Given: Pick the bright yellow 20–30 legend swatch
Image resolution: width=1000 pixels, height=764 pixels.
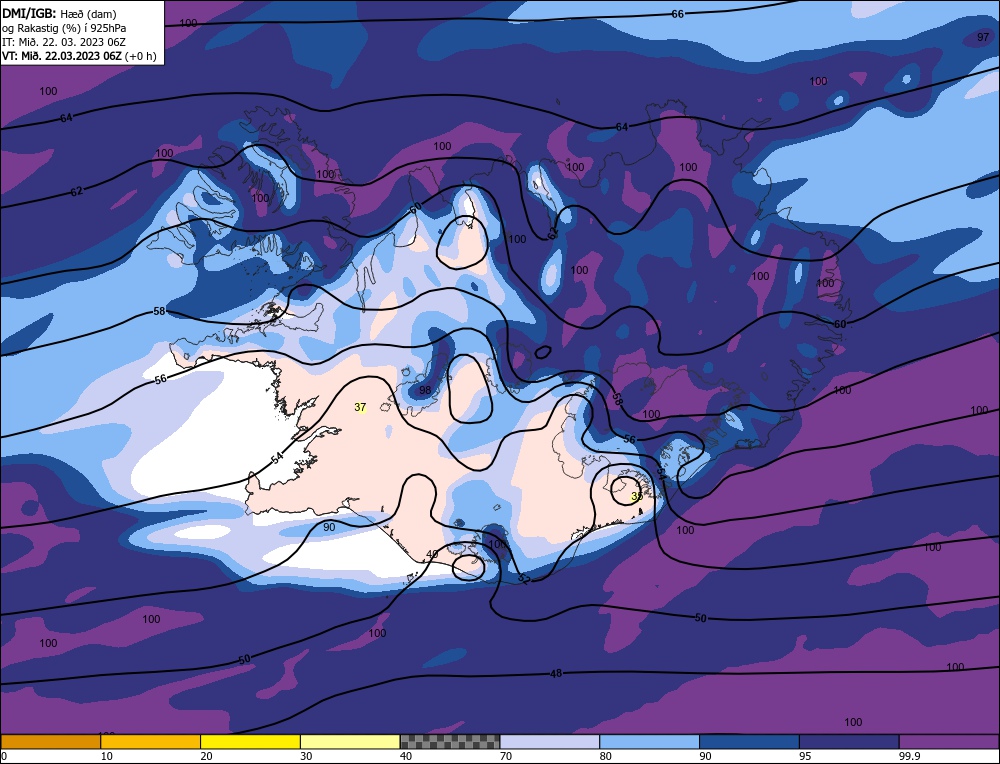Looking at the screenshot, I should tap(250, 741).
